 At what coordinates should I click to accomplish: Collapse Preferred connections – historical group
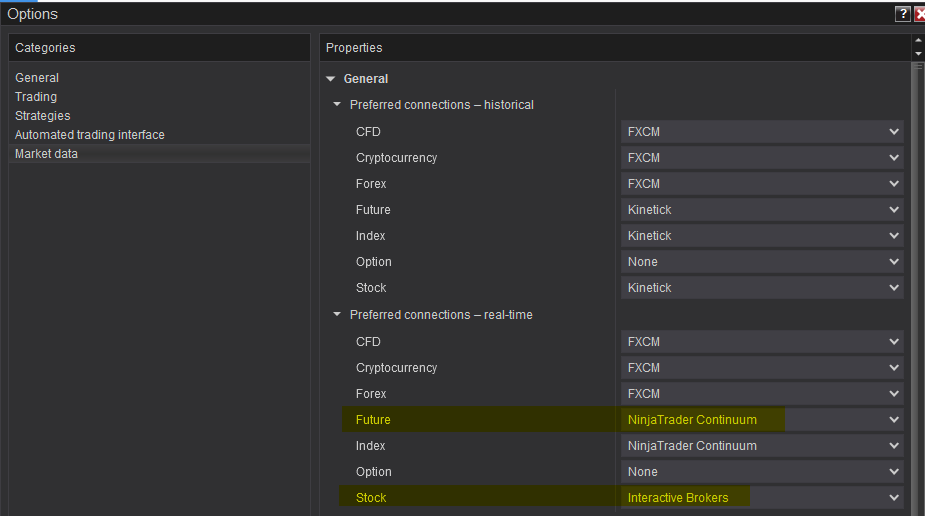[337, 104]
